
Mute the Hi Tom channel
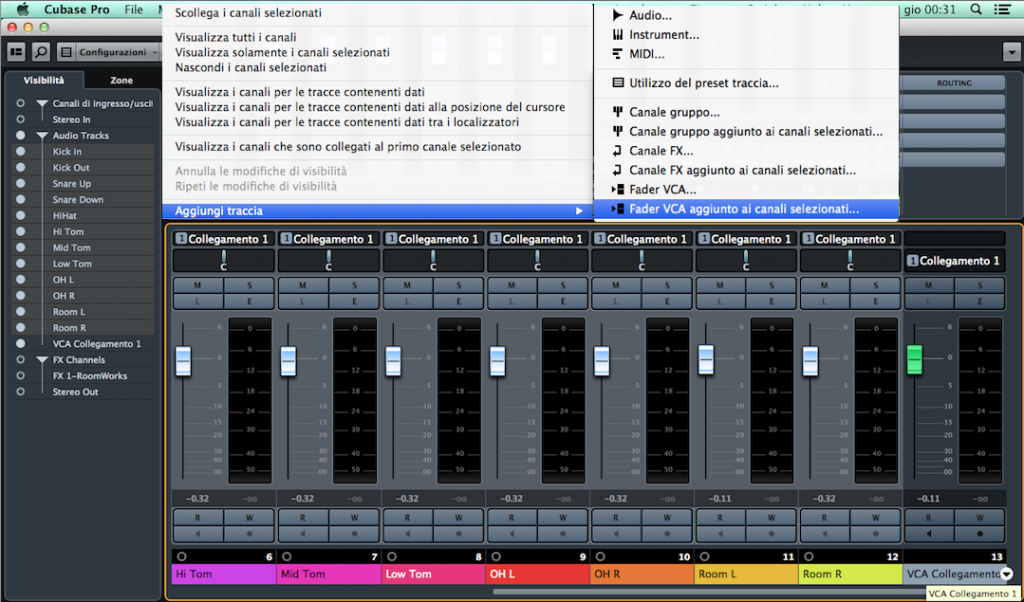point(198,285)
